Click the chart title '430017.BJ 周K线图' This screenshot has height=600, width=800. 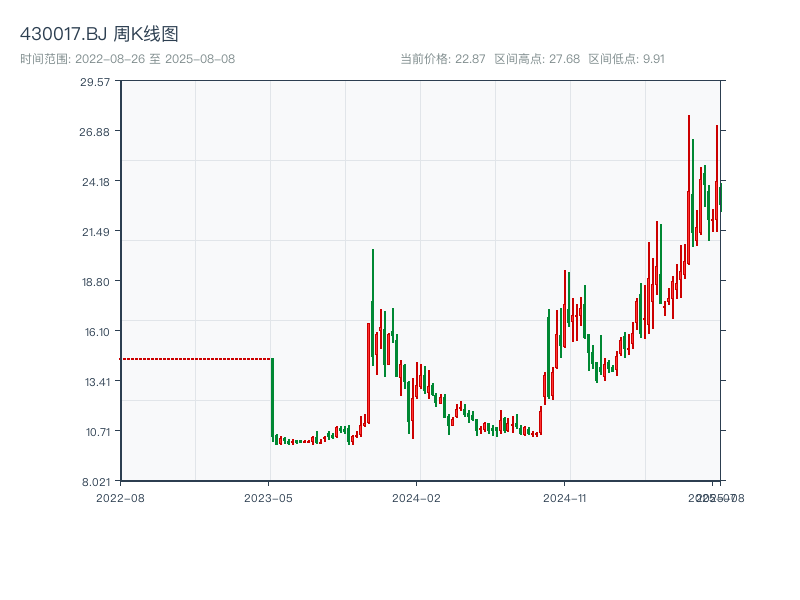tap(99, 34)
